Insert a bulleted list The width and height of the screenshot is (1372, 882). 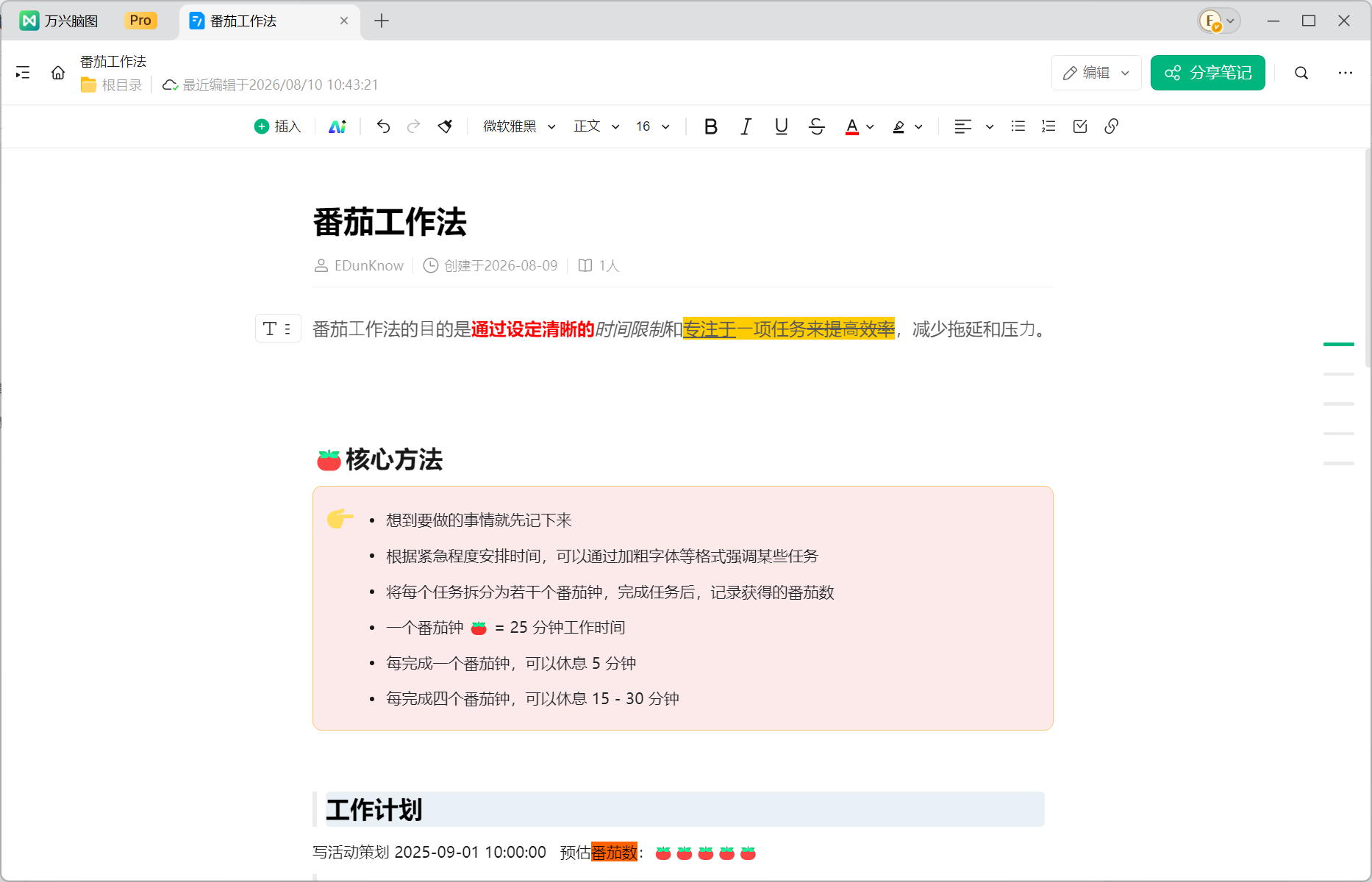point(1018,126)
